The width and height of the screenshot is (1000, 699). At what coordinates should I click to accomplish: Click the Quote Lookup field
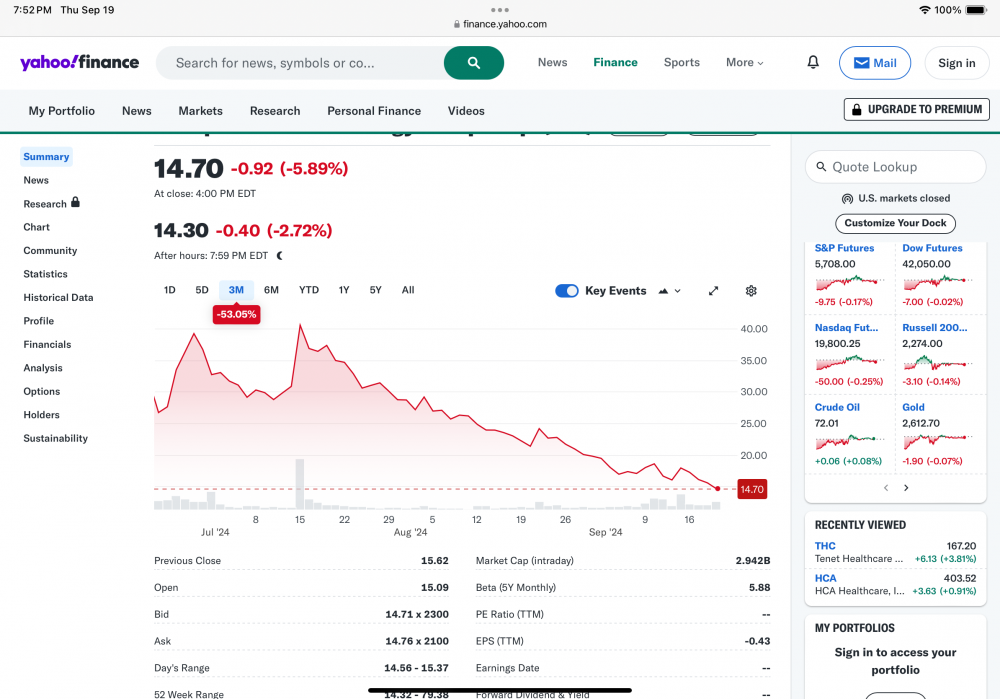coord(896,167)
